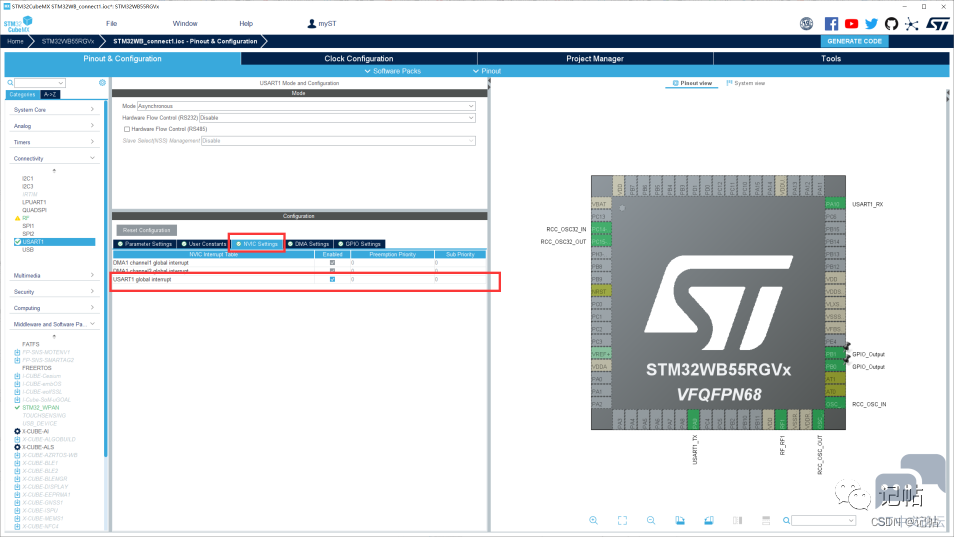Open the User Constants tab
Screen dimensions: 954x537
pos(204,244)
